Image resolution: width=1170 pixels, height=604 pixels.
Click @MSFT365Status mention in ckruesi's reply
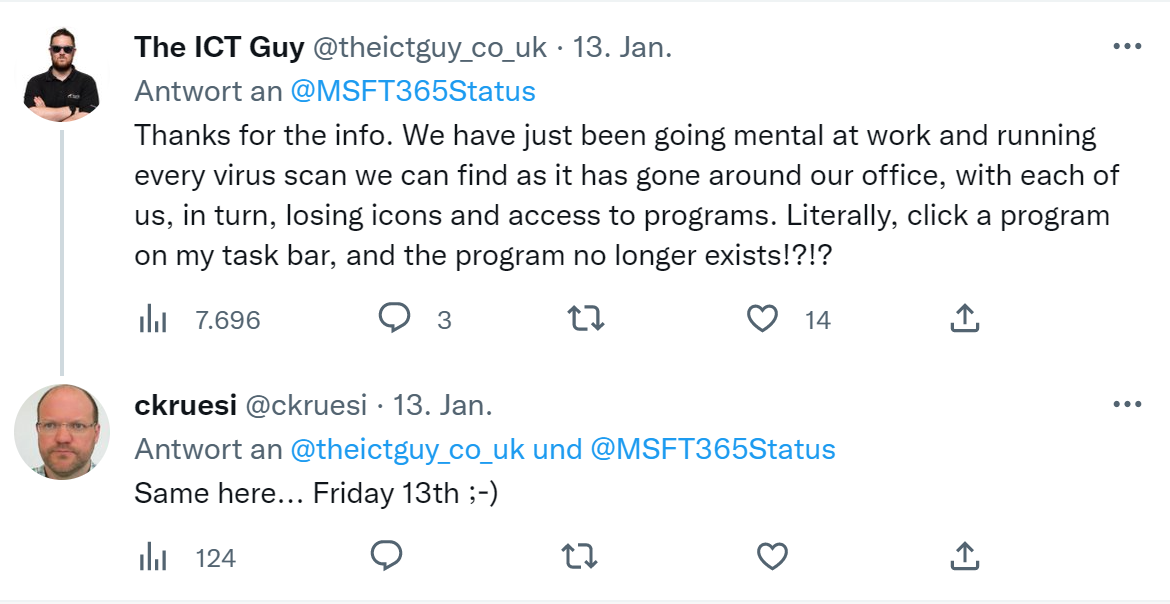pyautogui.click(x=713, y=449)
